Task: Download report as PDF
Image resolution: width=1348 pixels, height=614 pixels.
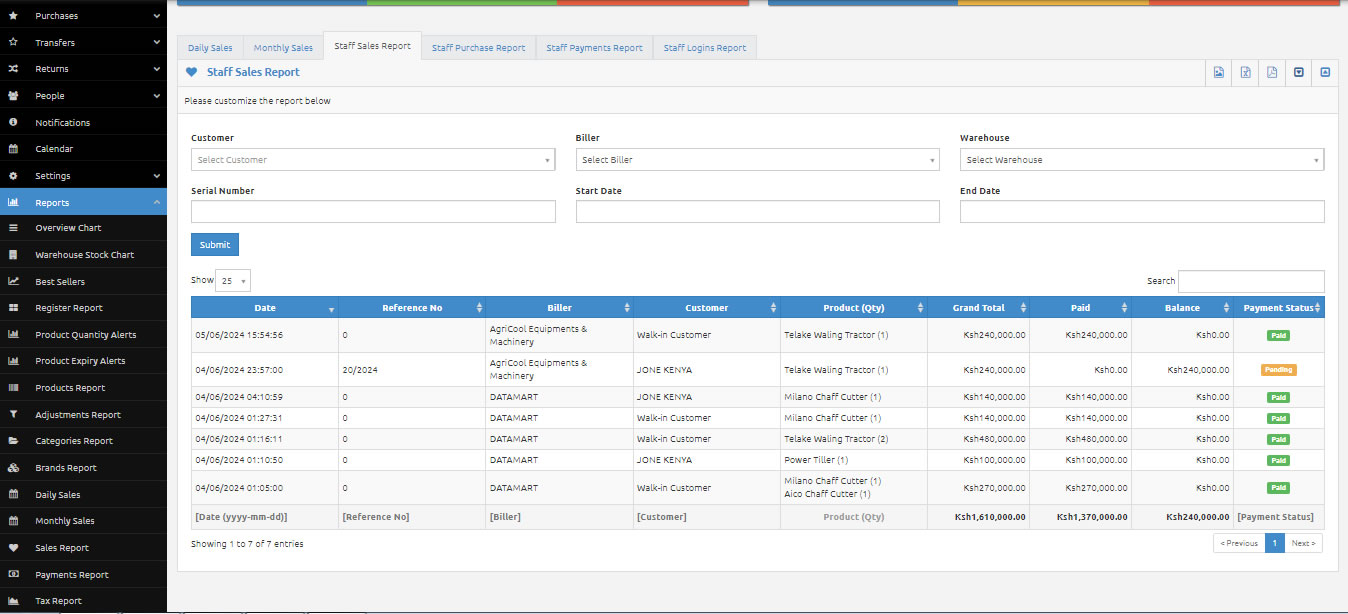Action: pyautogui.click(x=1272, y=72)
